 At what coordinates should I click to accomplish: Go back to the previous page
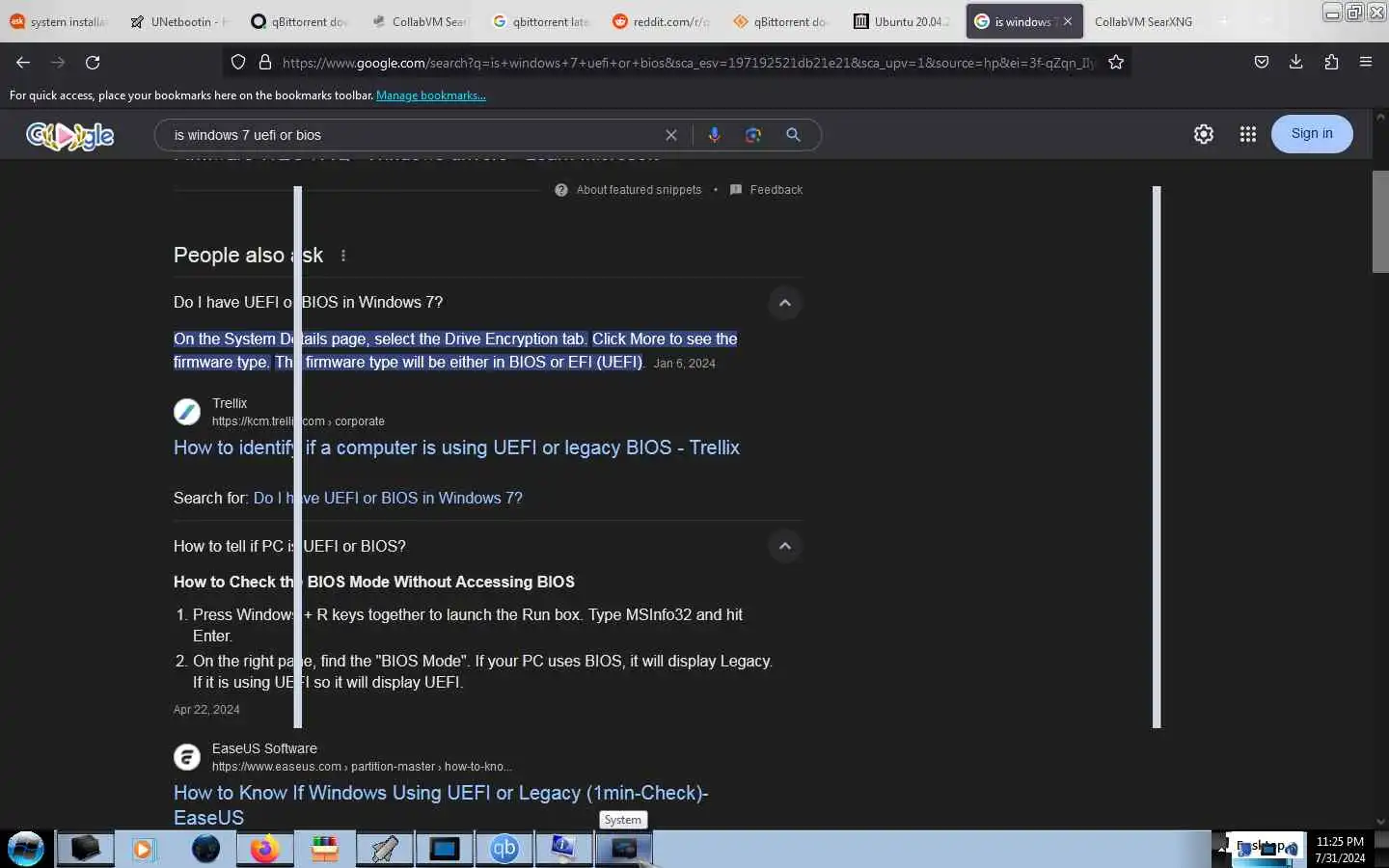23,62
